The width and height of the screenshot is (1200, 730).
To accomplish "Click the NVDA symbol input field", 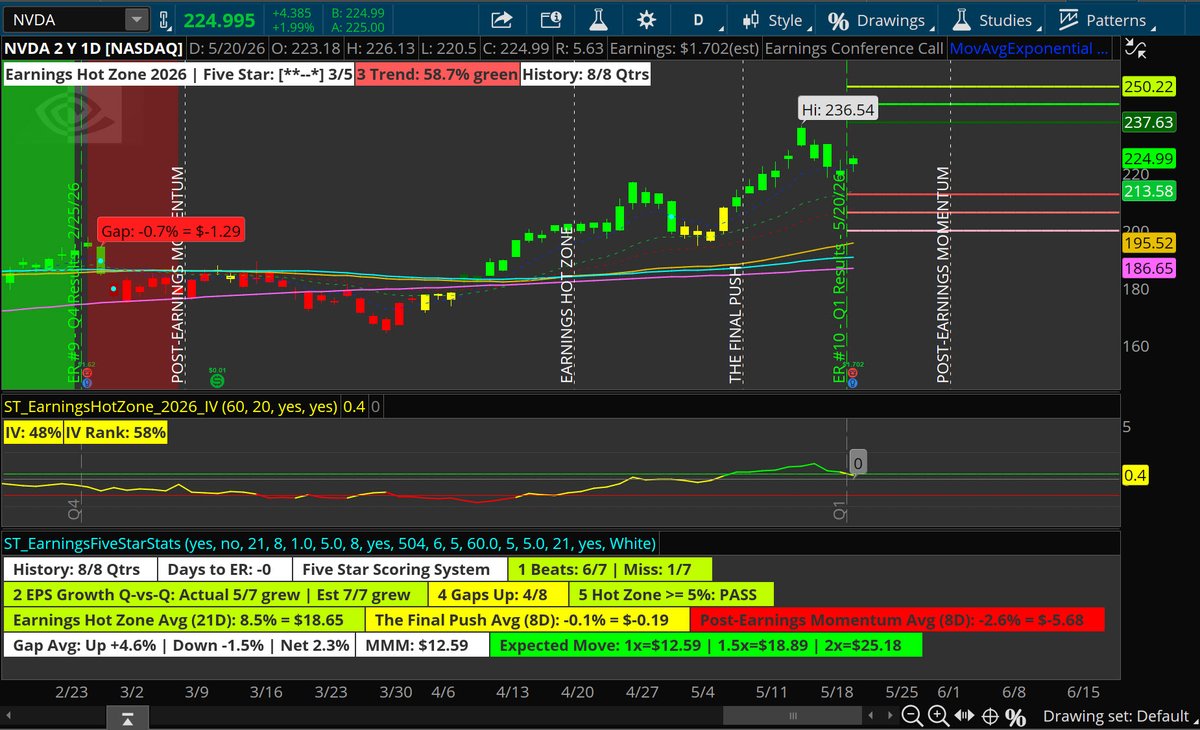I will pyautogui.click(x=65, y=20).
